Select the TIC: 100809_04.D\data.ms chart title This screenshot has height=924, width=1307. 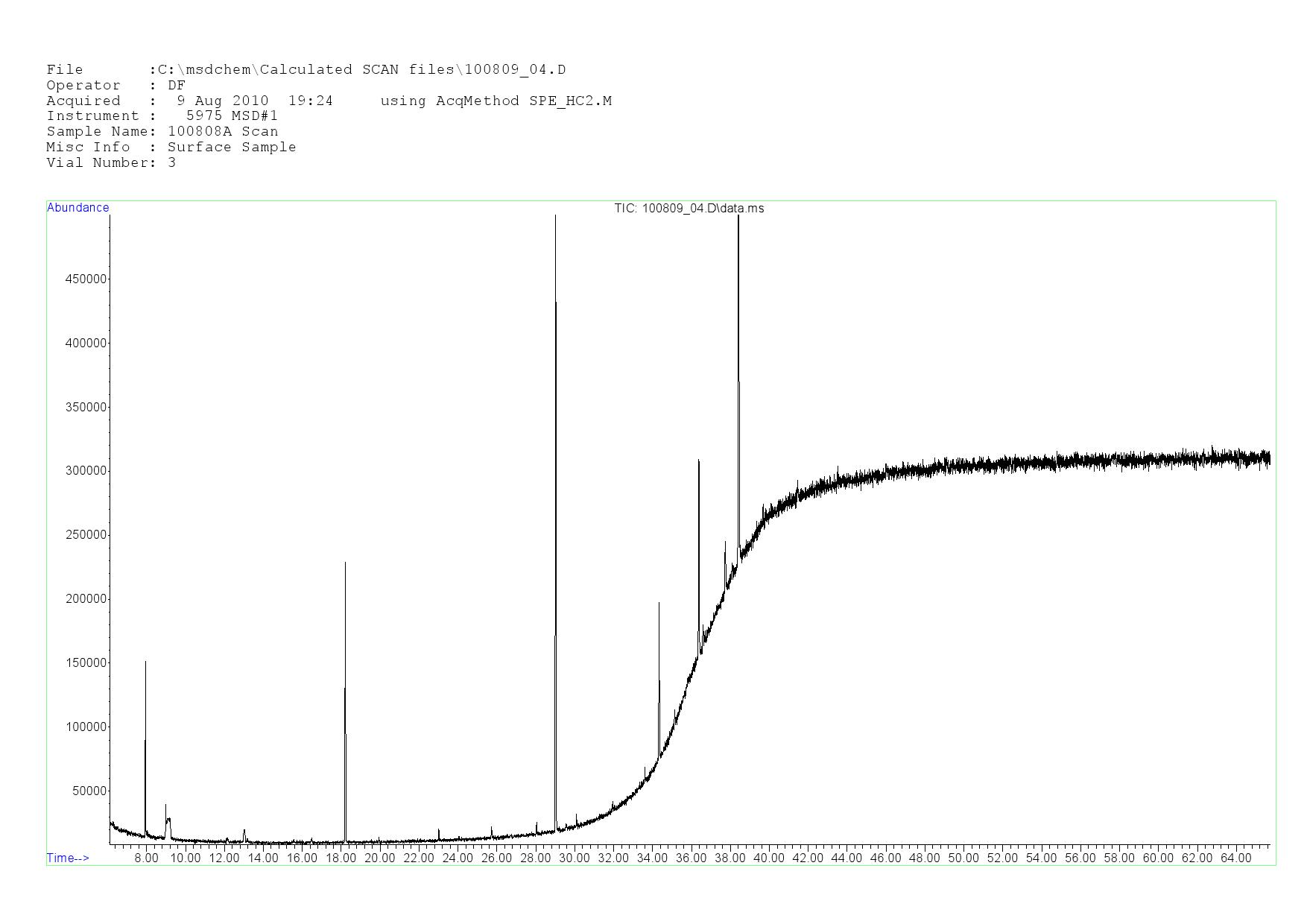[689, 209]
